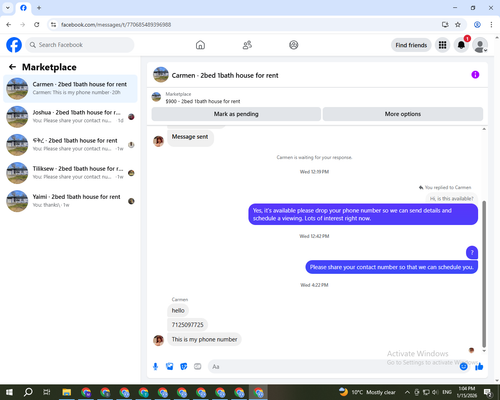
Task: Click the Mark as pending button
Action: [x=236, y=114]
